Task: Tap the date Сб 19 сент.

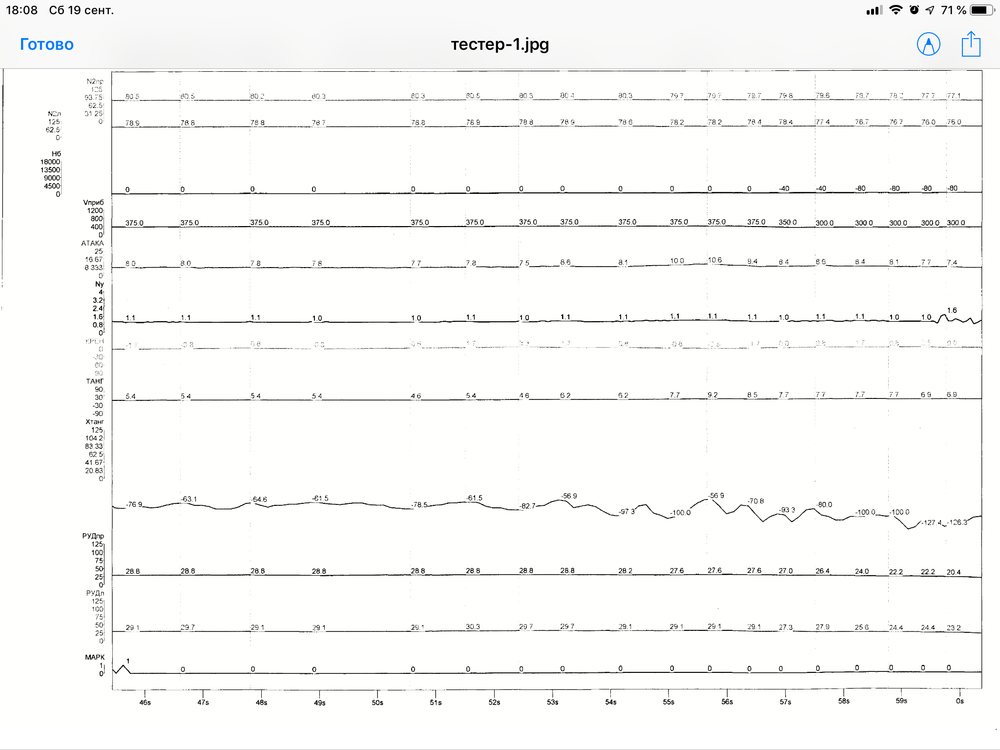Action: tap(81, 10)
